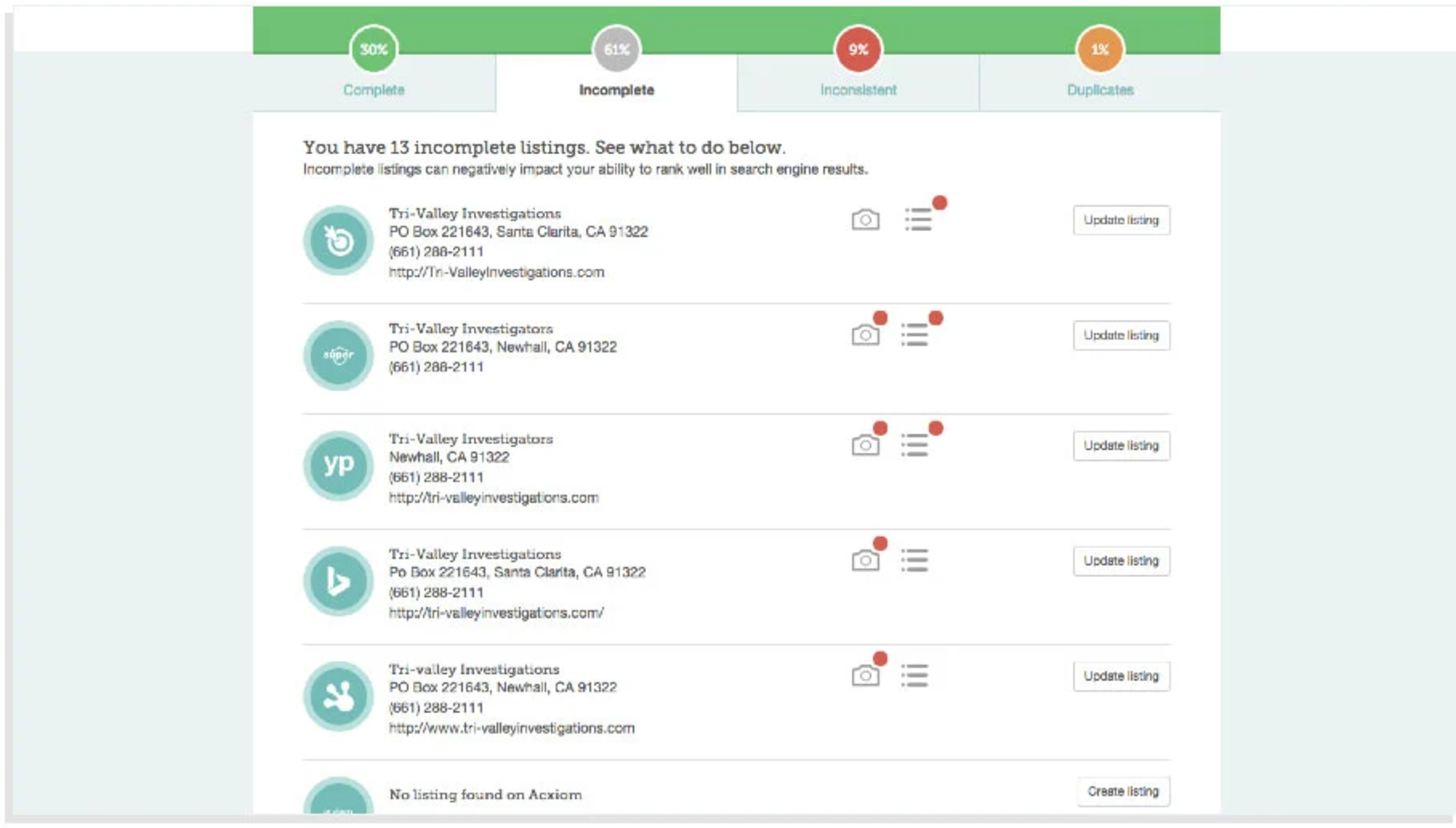The width and height of the screenshot is (1456, 828).
Task: Click the YP Yellow Pages logo icon
Action: click(338, 466)
